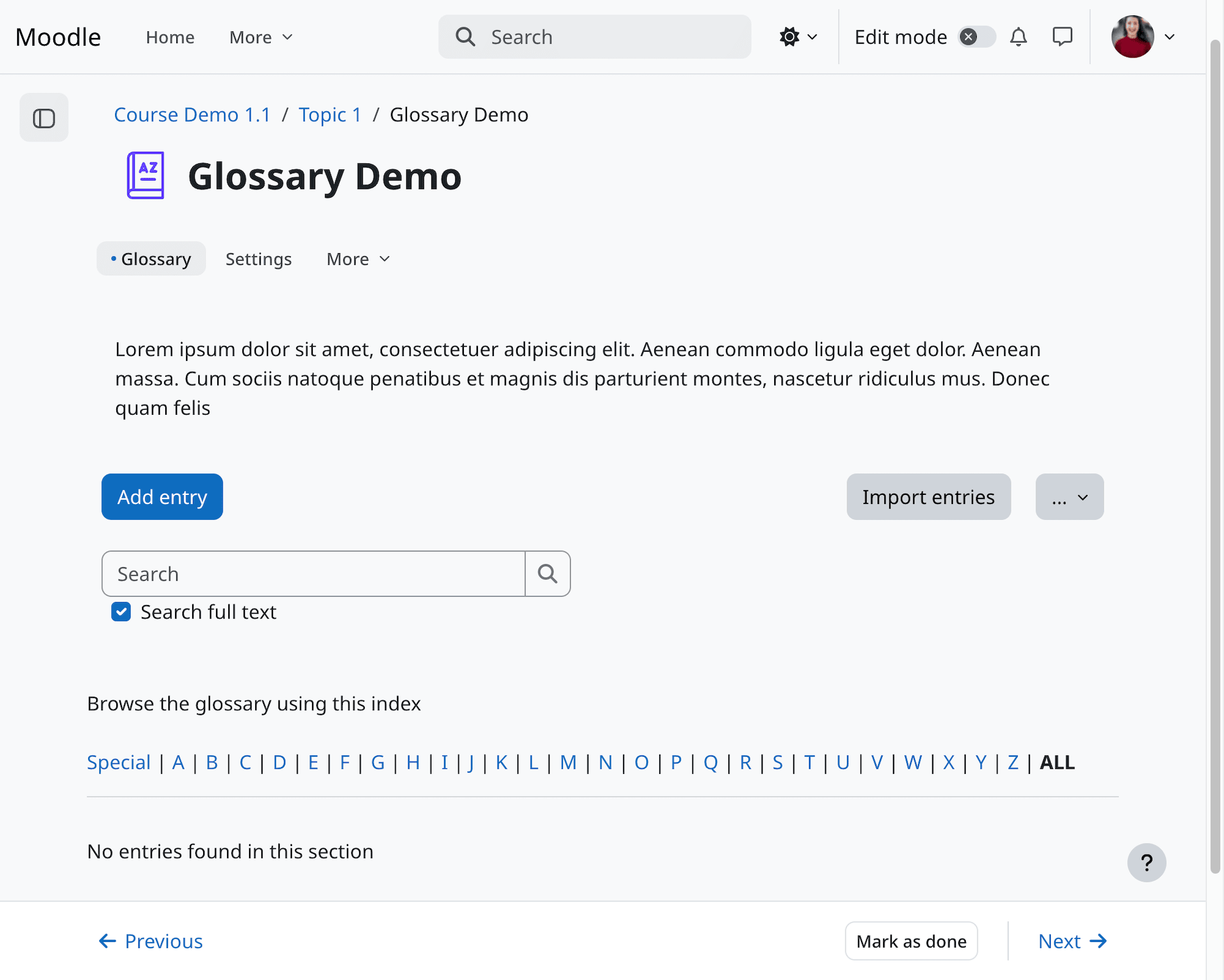Browse glossary entries under letter S
The height and width of the screenshot is (980, 1224).
tap(778, 762)
